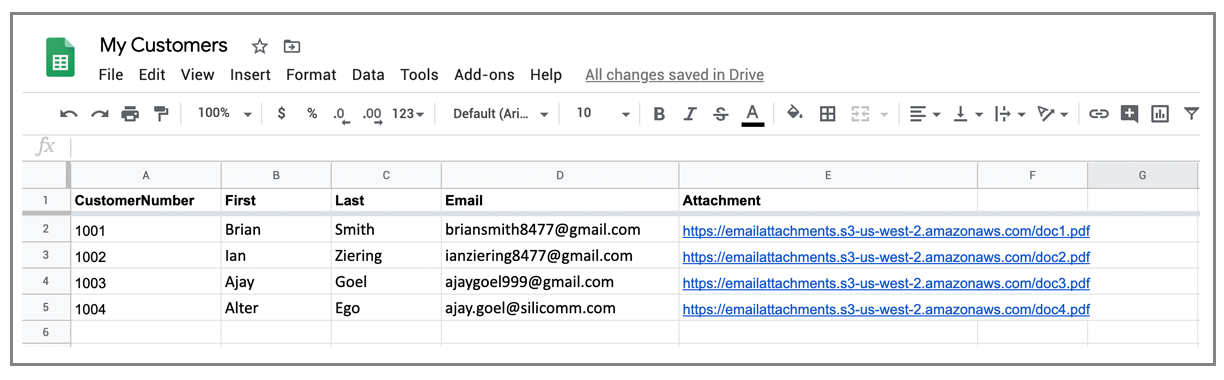Format as currency with dollar icon
The width and height of the screenshot is (1224, 380).
click(x=282, y=114)
